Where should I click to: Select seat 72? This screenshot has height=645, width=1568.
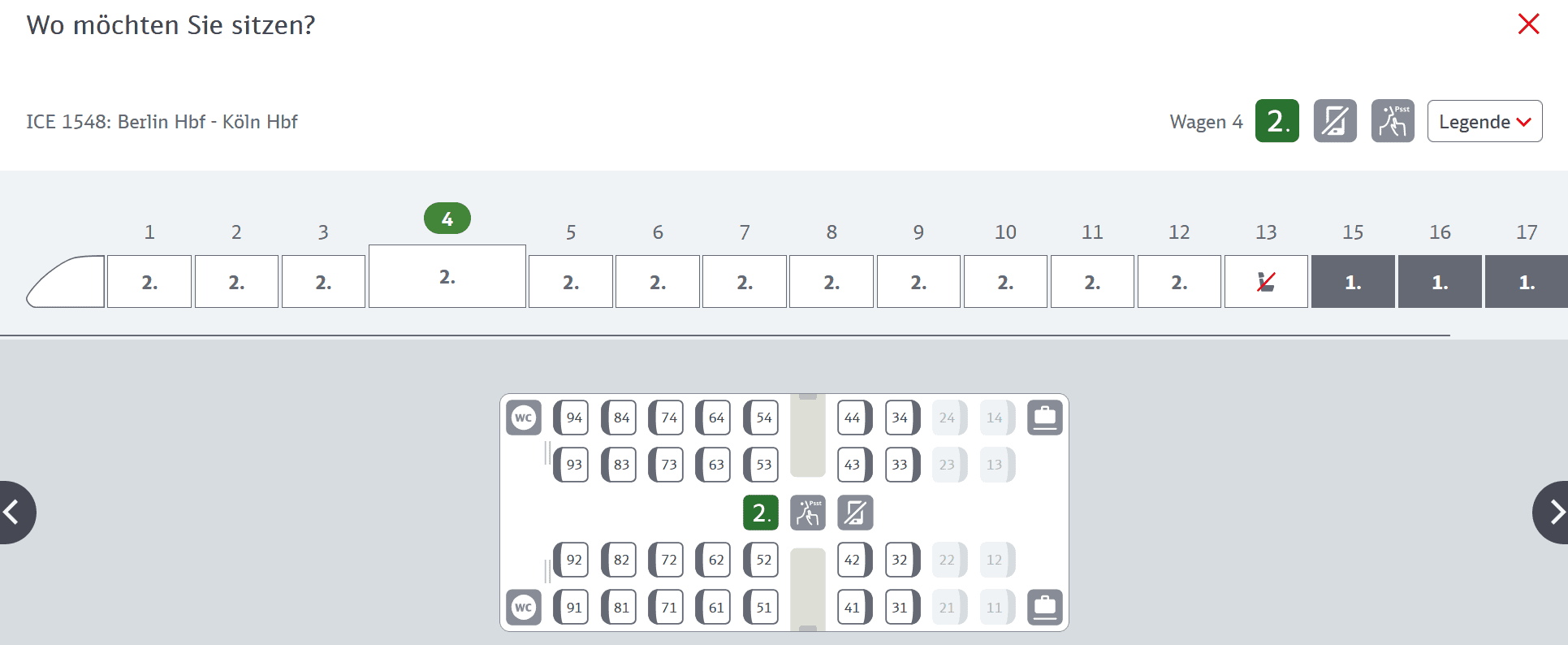(667, 560)
